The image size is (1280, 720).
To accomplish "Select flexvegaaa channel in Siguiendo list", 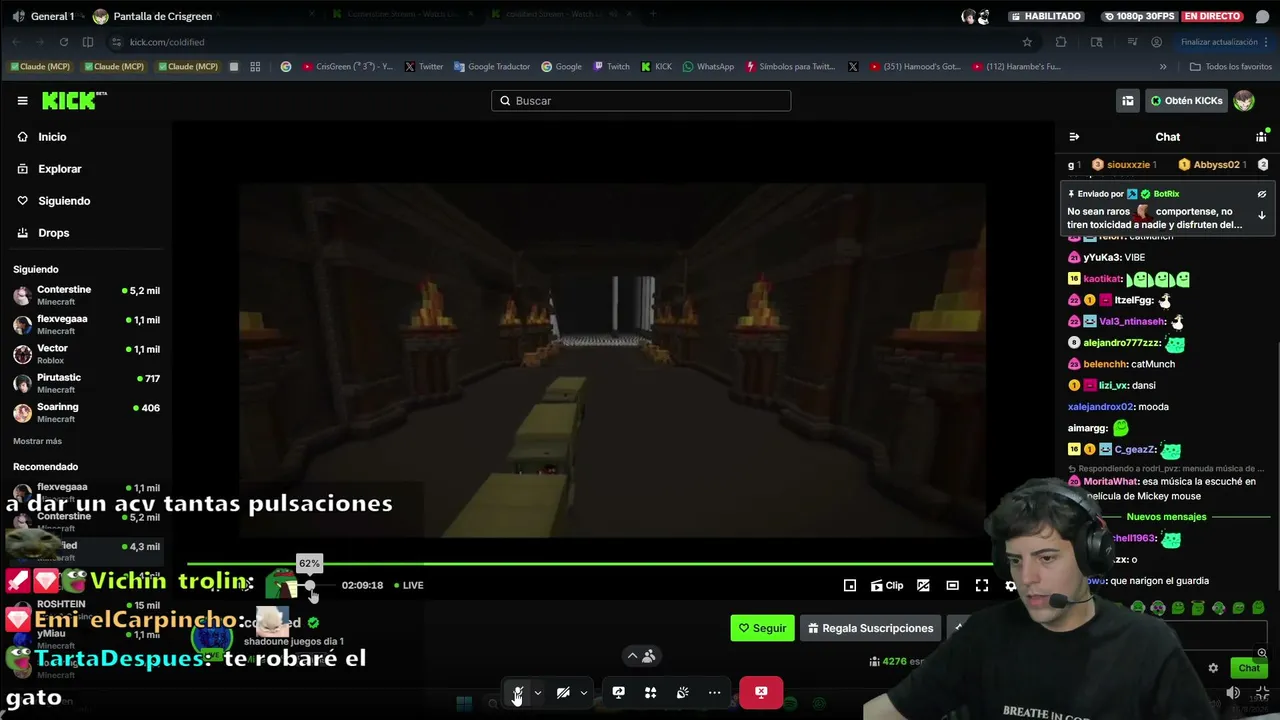I will tap(86, 324).
